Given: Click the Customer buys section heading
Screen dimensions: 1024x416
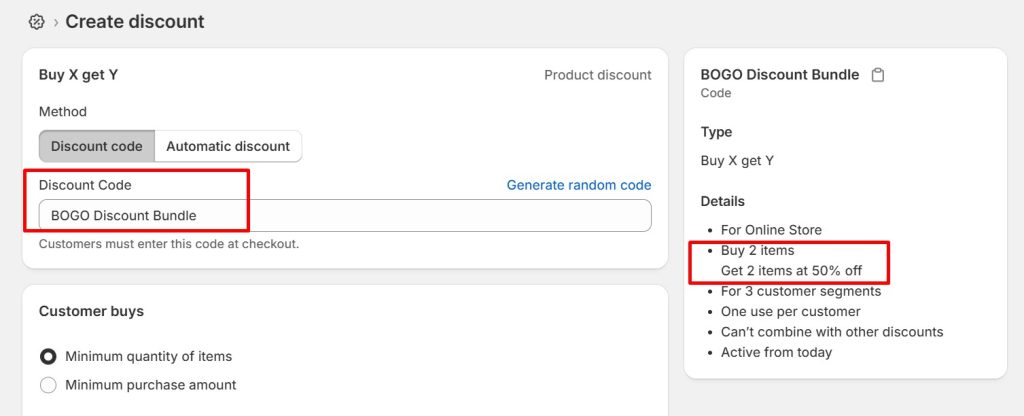Looking at the screenshot, I should coord(91,311).
